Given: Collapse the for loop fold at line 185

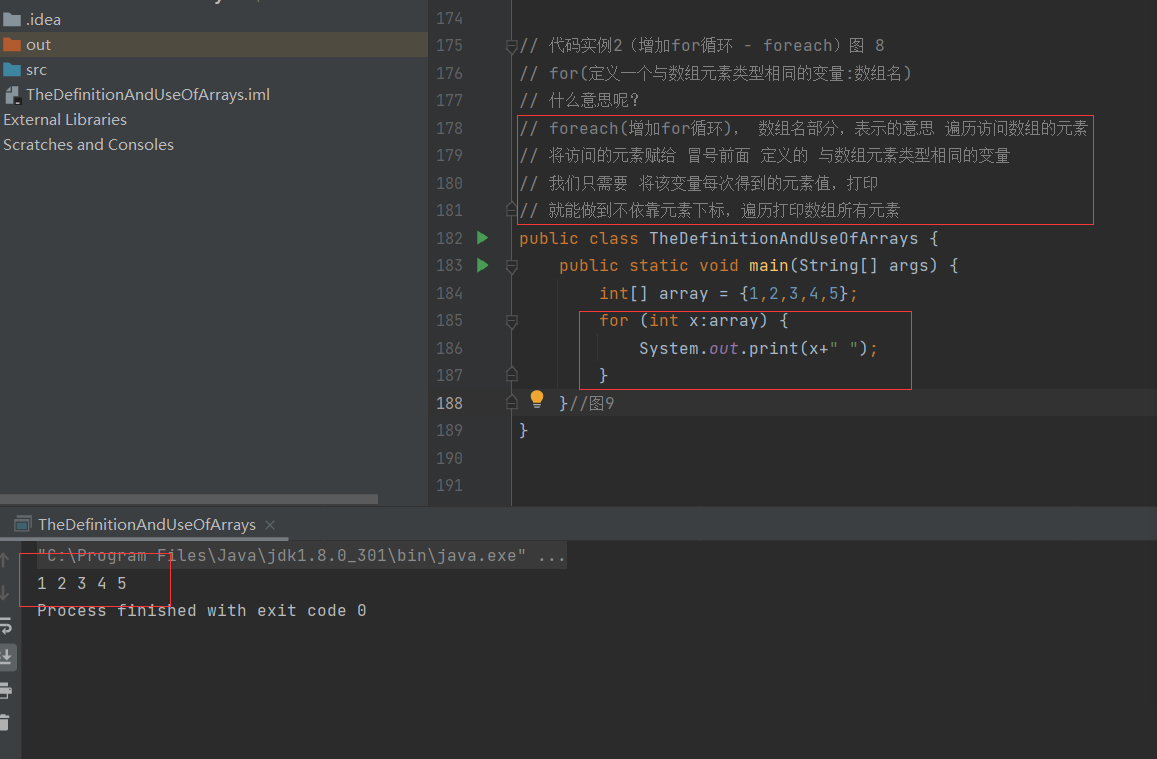Looking at the screenshot, I should [x=511, y=321].
